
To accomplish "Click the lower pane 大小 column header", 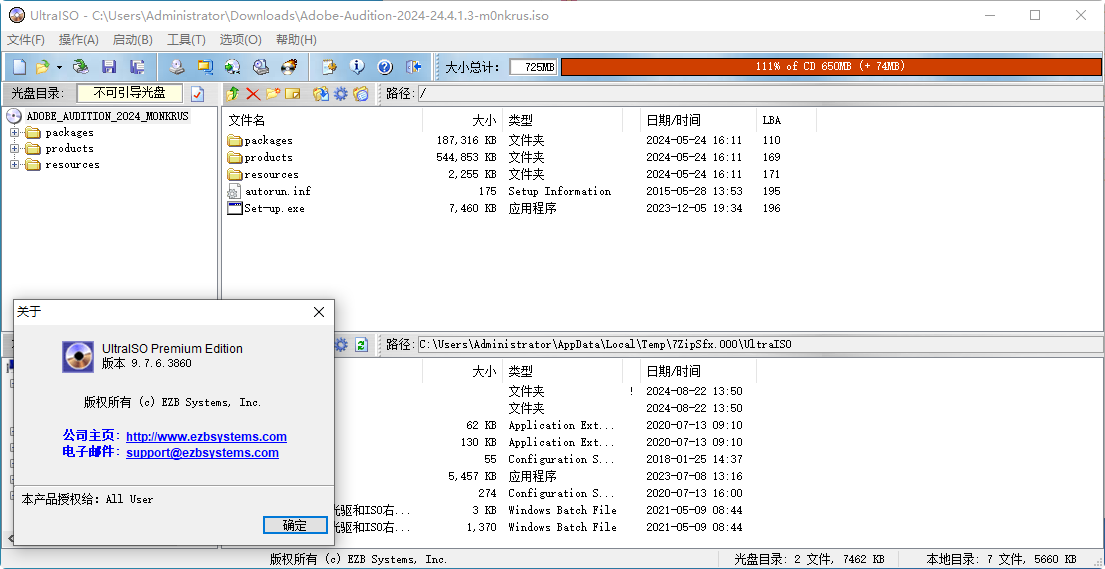I will point(462,371).
